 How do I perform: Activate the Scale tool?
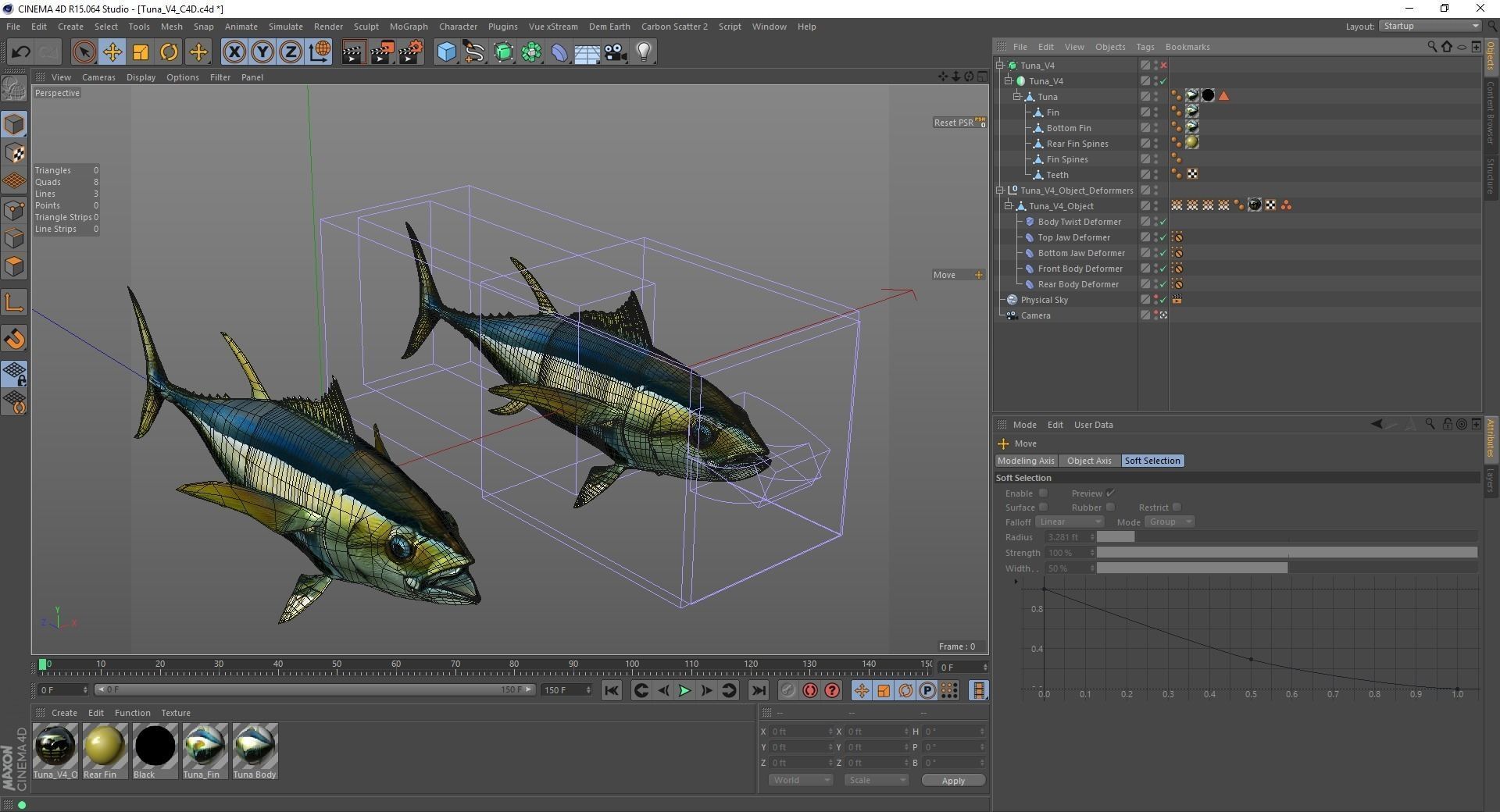tap(141, 52)
